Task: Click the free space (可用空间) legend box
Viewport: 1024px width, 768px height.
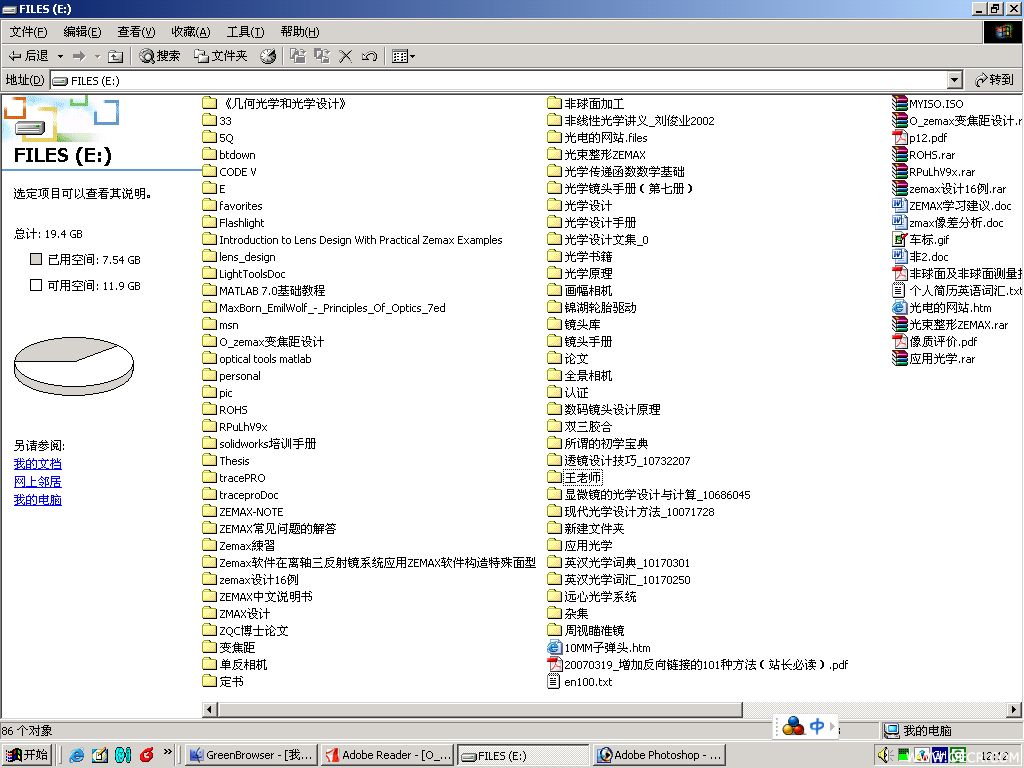Action: point(36,285)
